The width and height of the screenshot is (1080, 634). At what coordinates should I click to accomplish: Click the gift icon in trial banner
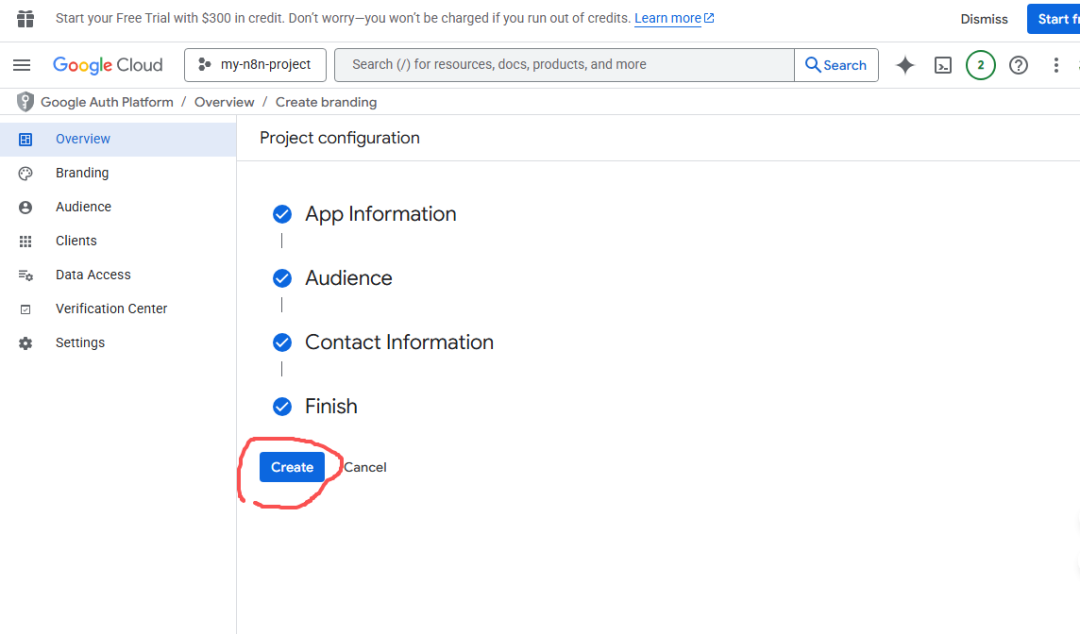(25, 19)
